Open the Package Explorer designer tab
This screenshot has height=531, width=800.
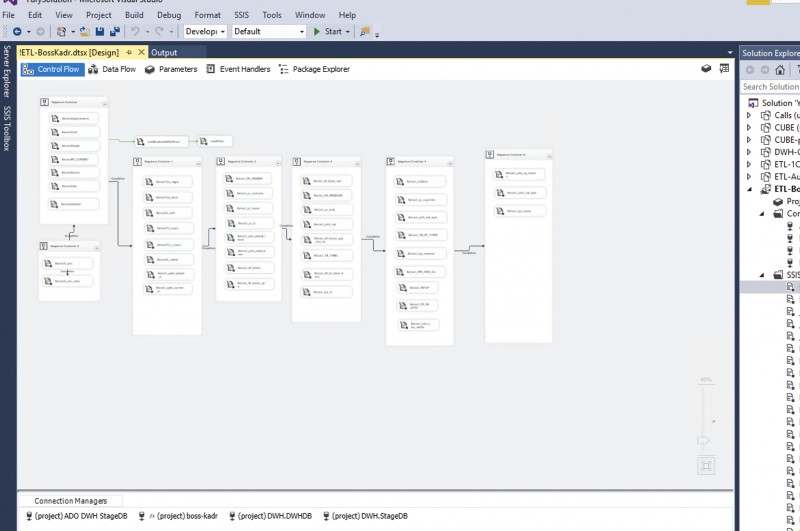click(314, 69)
